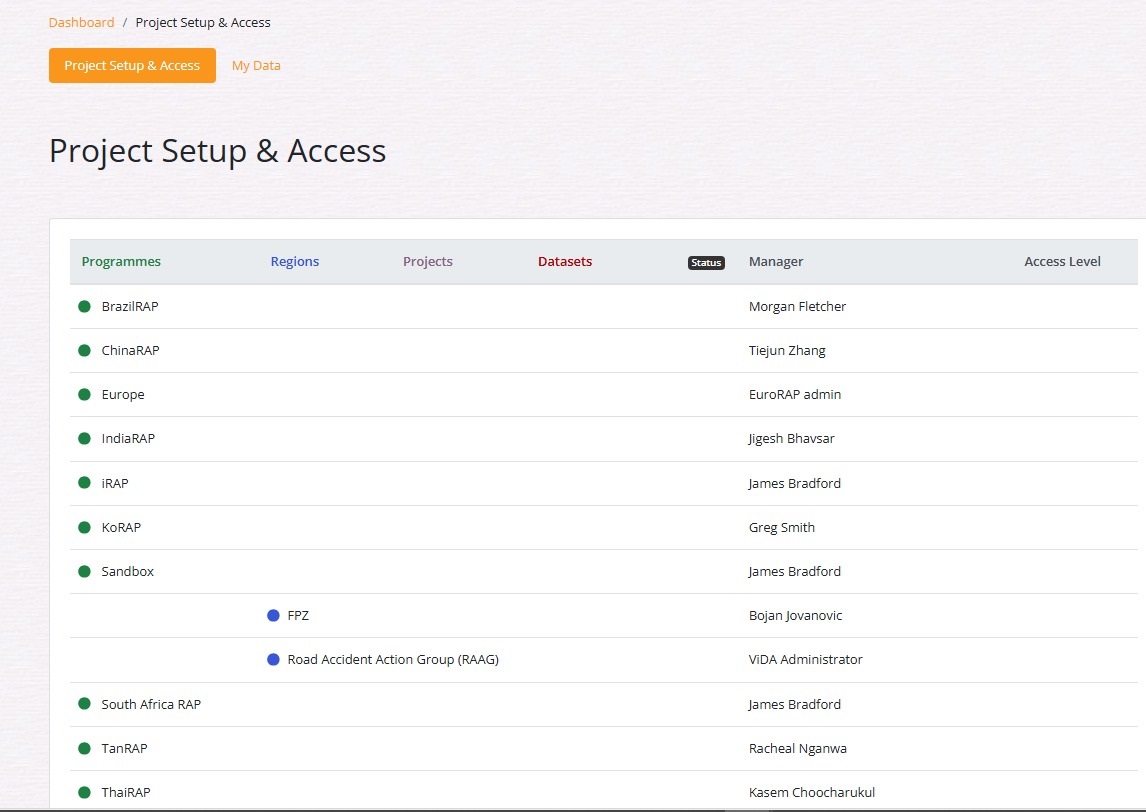This screenshot has height=812, width=1146.
Task: Click the green dot beside ThaiRAP
Action: (85, 792)
